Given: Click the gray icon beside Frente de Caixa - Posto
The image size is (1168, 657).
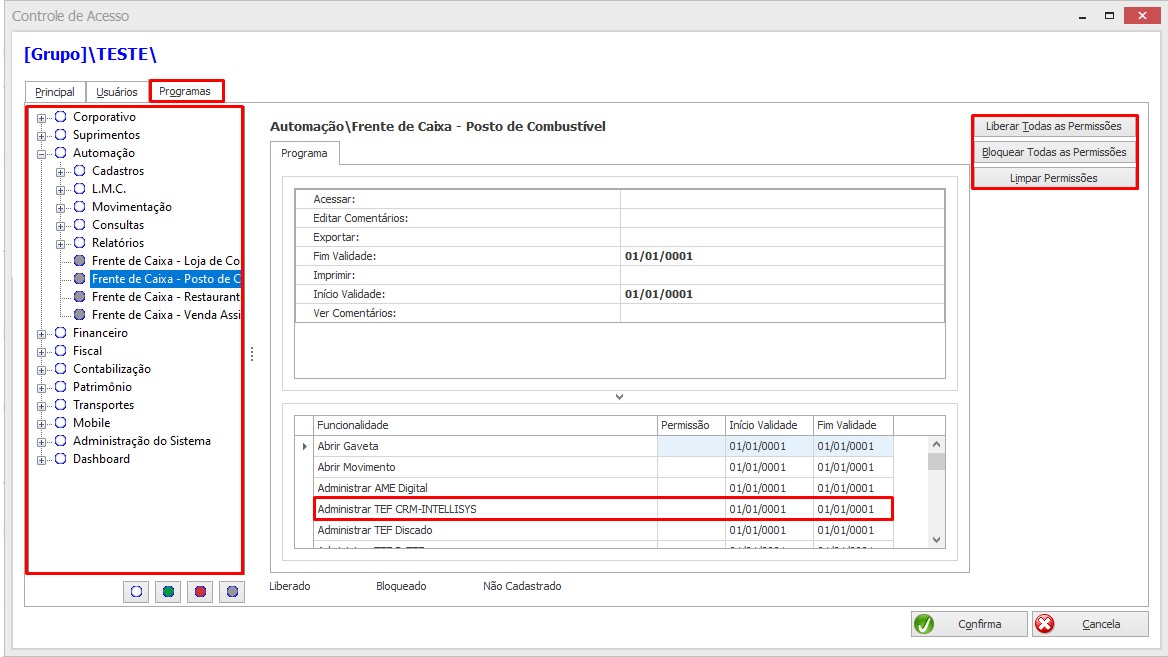Looking at the screenshot, I should pos(80,279).
